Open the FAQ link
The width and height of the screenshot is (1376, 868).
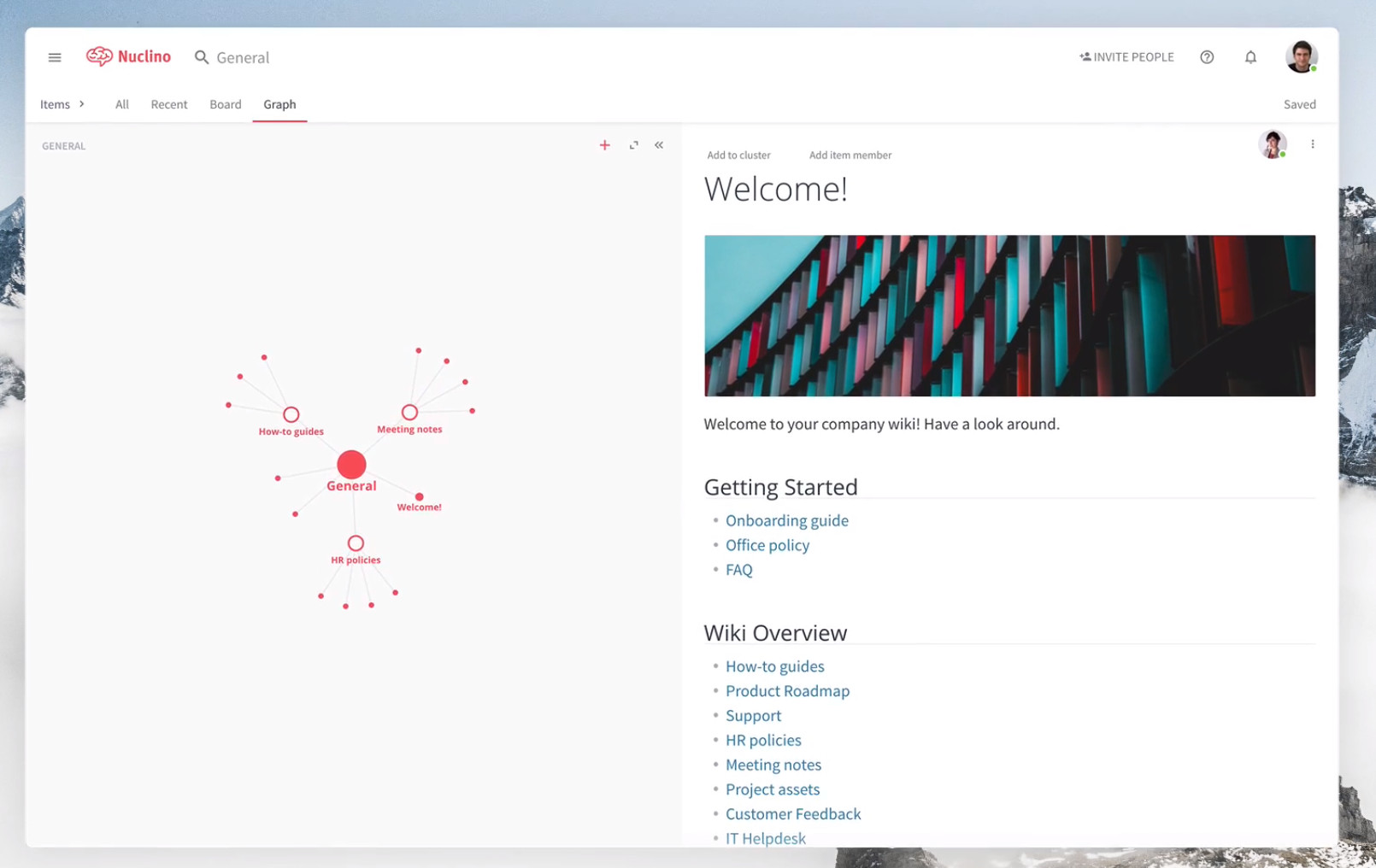739,570
